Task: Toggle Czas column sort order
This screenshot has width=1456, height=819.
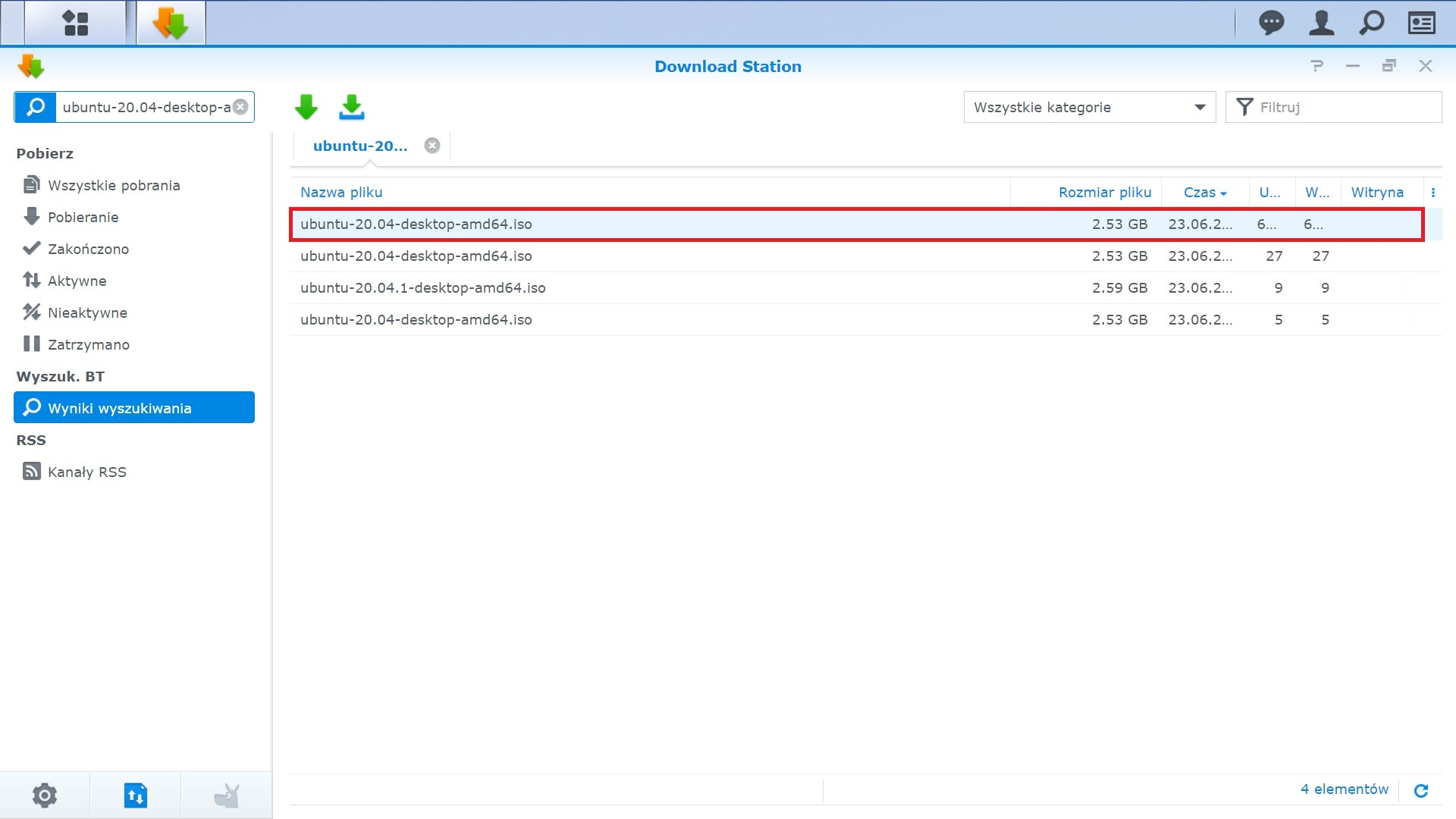Action: coord(1205,193)
